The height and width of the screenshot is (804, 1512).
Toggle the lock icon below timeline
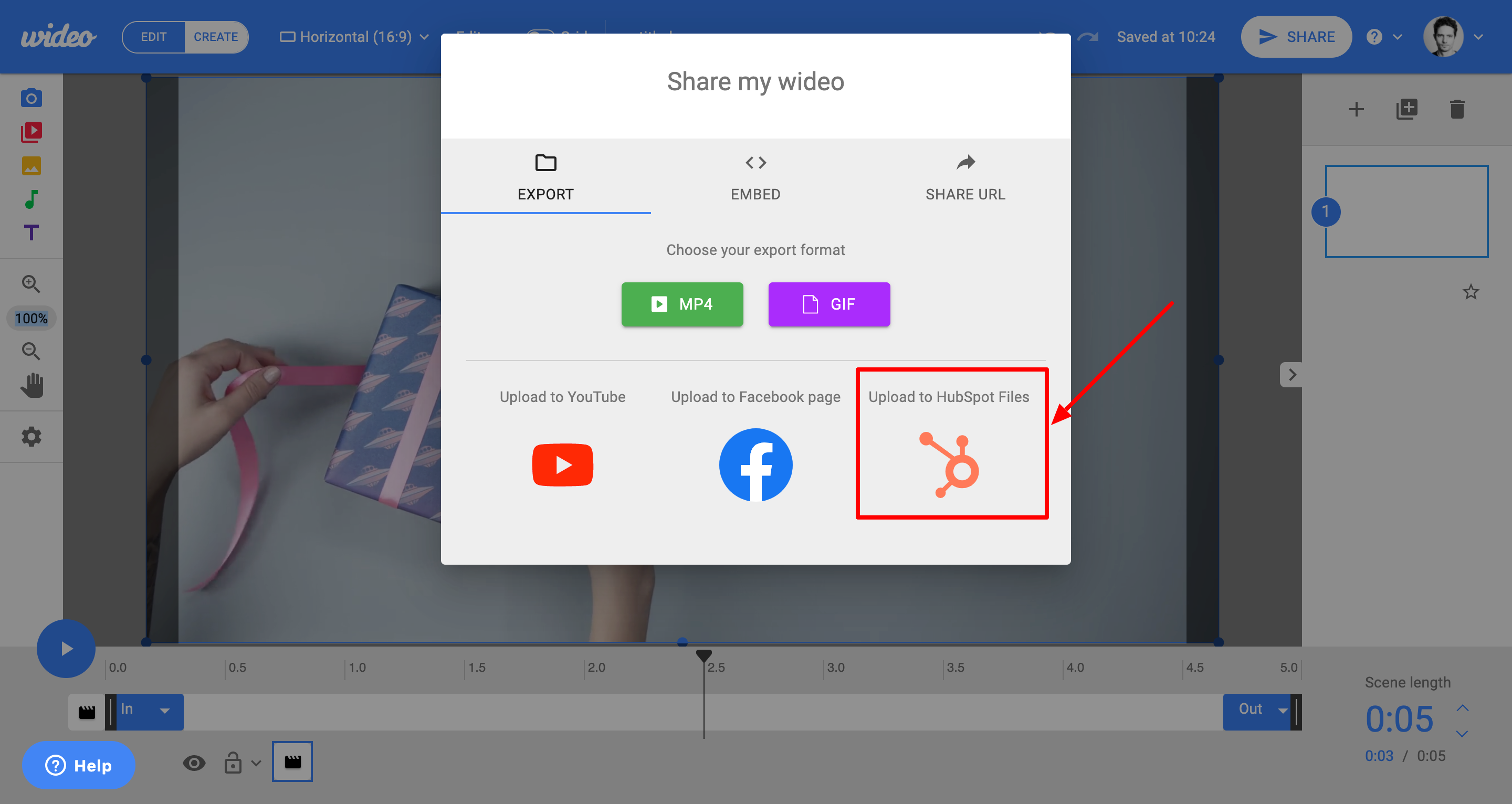233,763
